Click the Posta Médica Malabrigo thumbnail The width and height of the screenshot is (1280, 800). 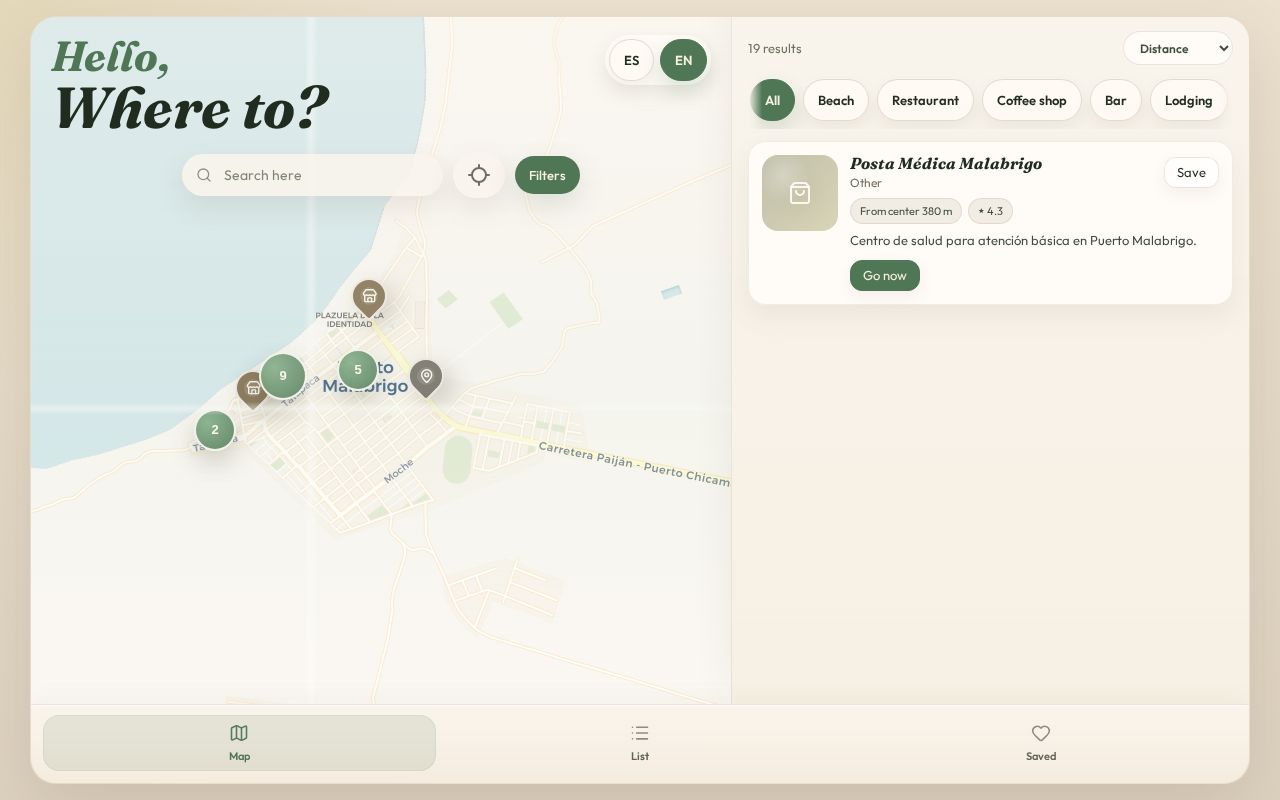800,193
